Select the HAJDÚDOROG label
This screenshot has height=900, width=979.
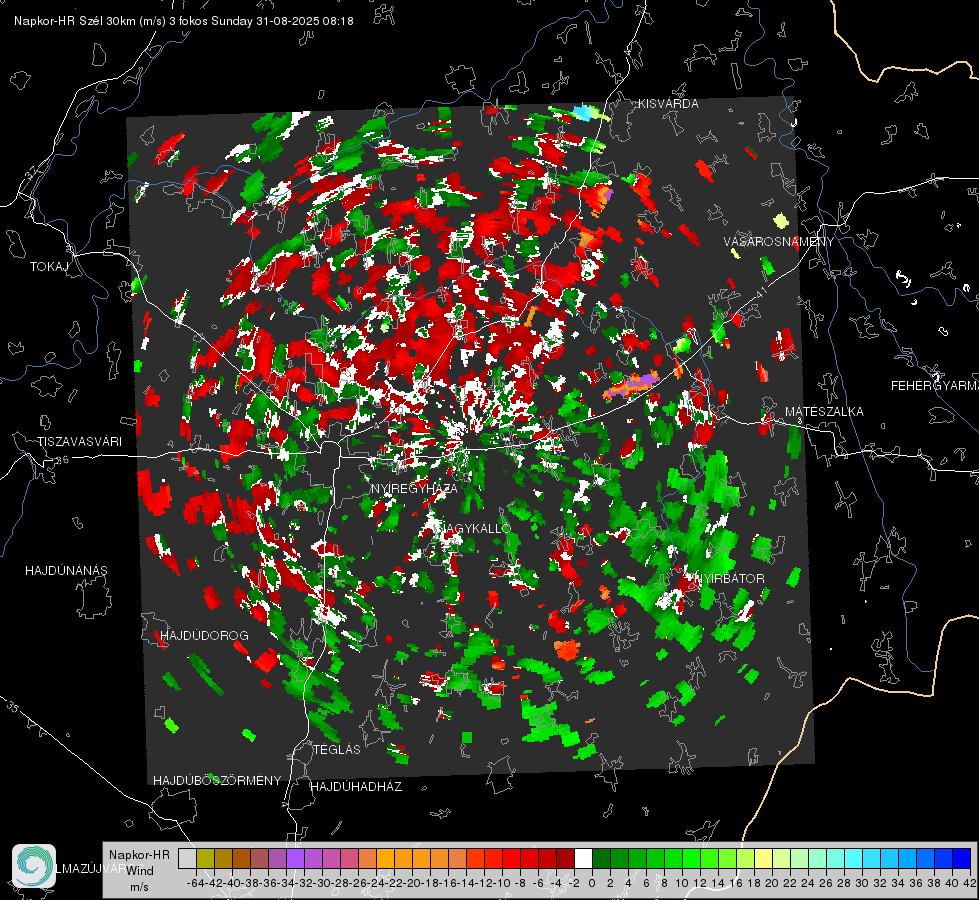204,635
